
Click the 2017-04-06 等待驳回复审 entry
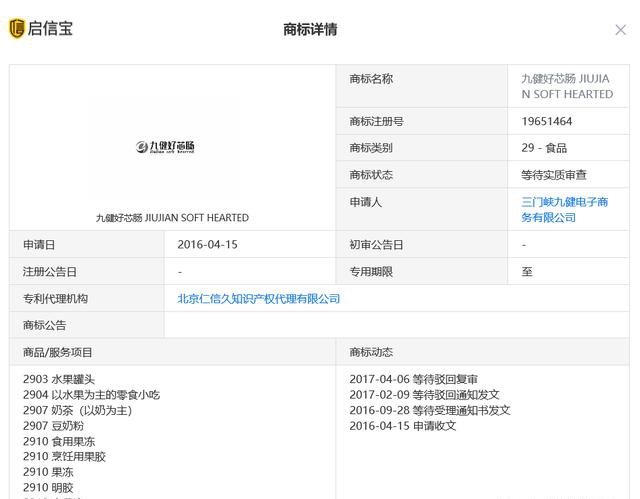click(x=413, y=379)
